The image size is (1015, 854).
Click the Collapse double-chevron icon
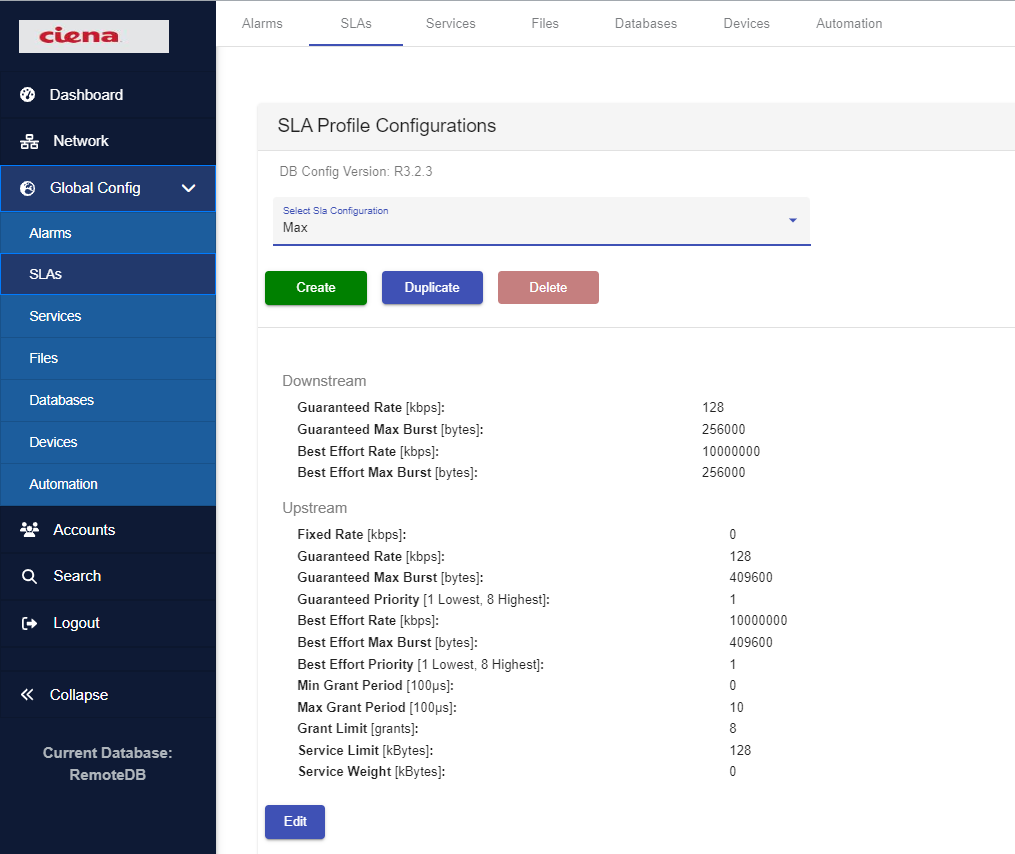click(27, 695)
